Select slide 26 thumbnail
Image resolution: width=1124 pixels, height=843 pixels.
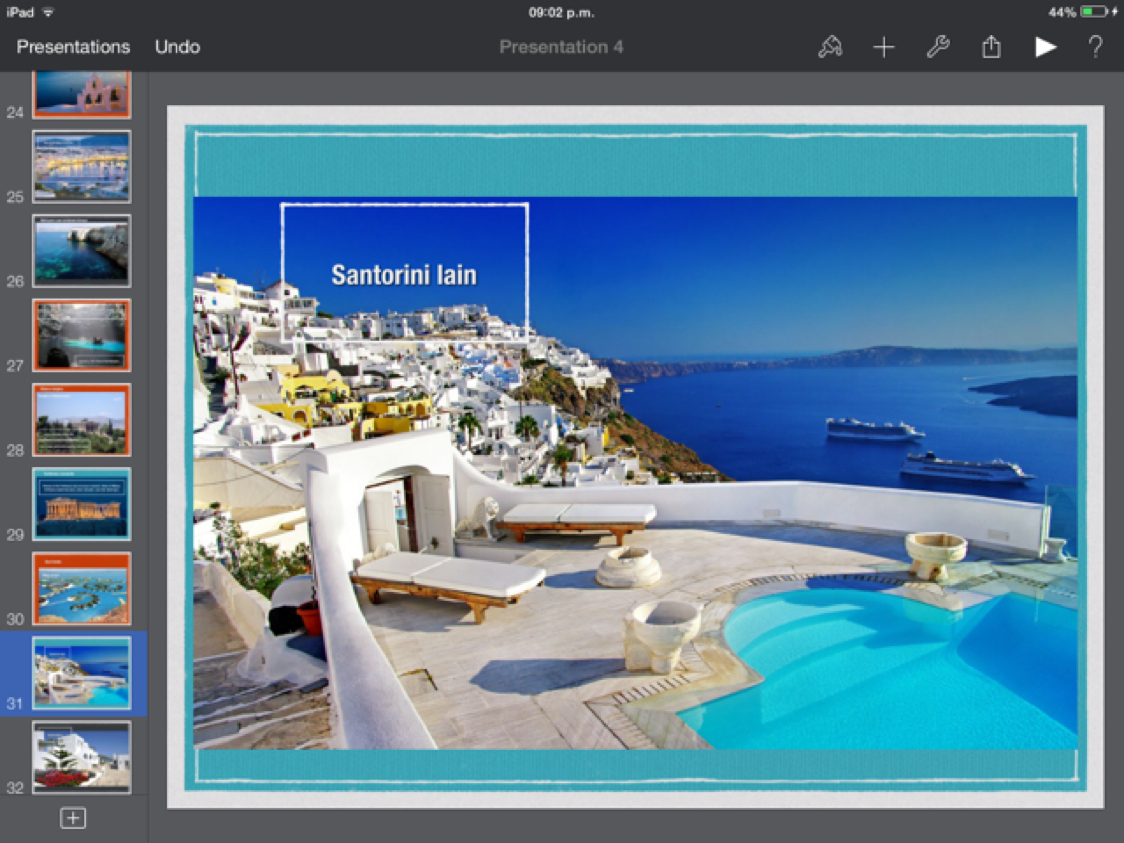[81, 251]
